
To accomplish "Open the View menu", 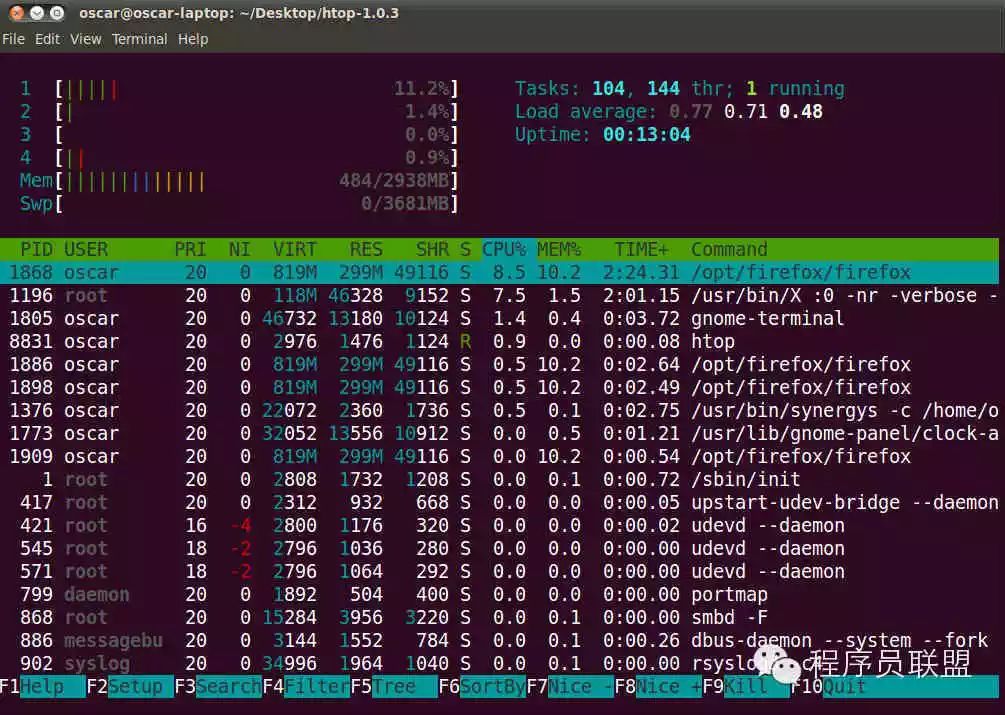I will pos(86,39).
